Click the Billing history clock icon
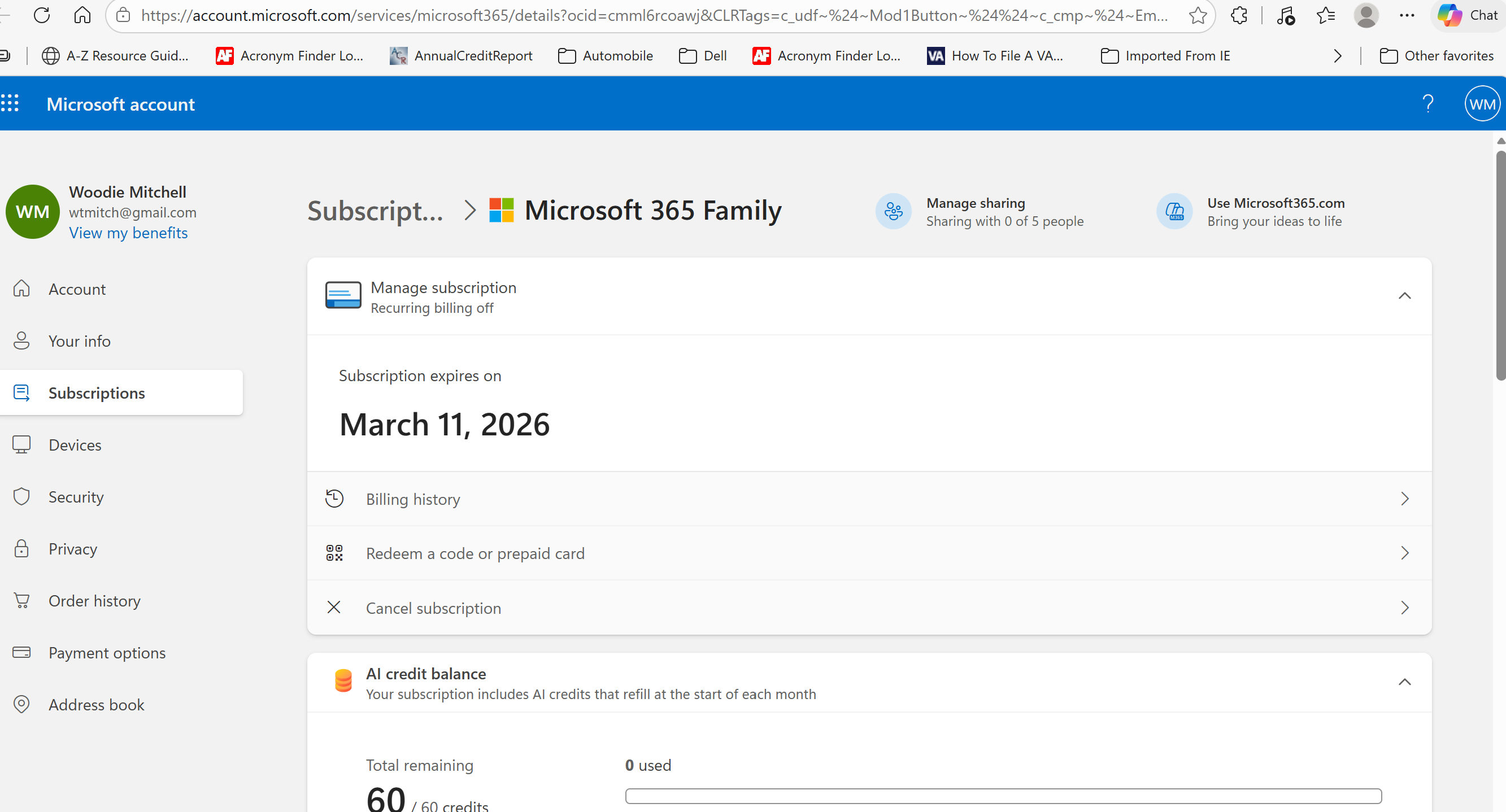The width and height of the screenshot is (1506, 812). 334,499
